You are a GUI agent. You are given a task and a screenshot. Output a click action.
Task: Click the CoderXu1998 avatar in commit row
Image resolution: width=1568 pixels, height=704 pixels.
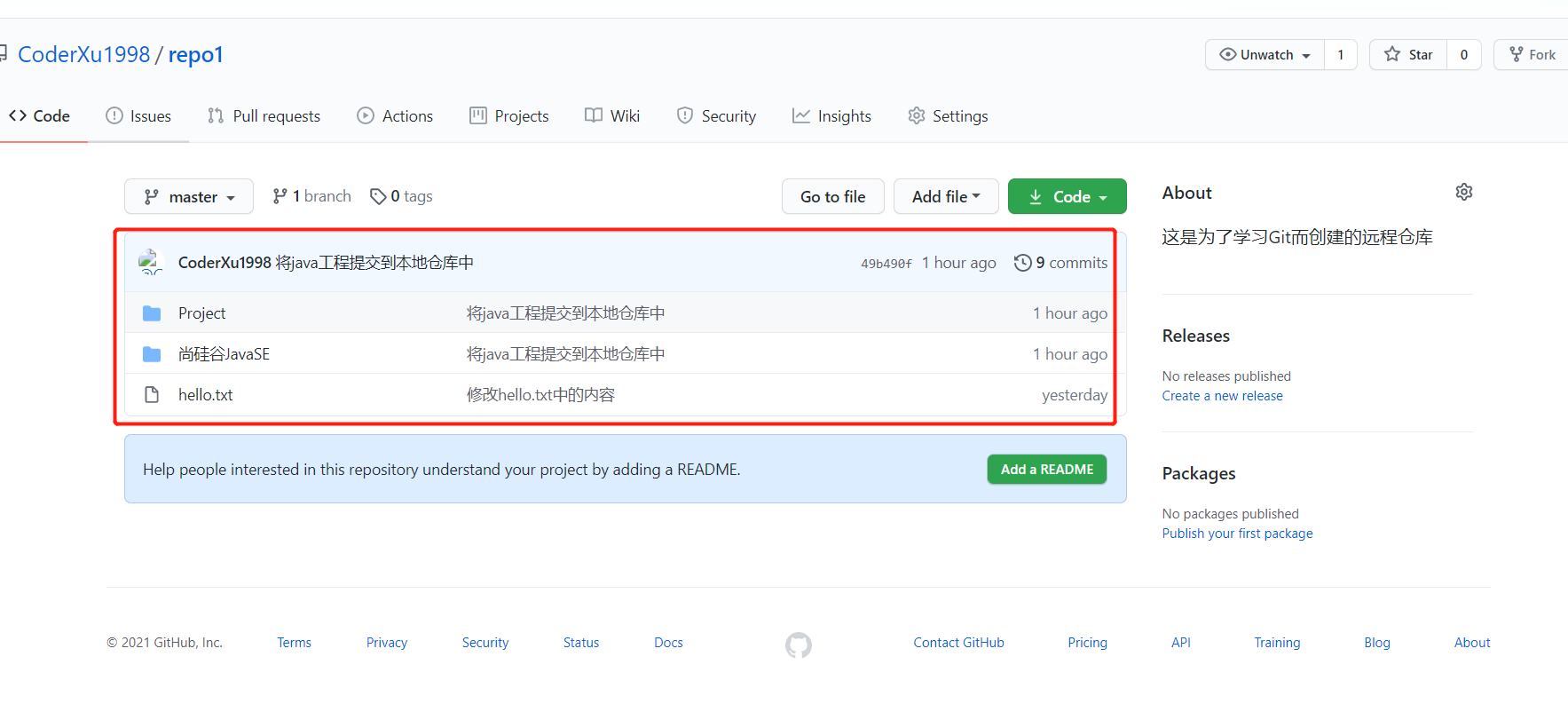152,262
